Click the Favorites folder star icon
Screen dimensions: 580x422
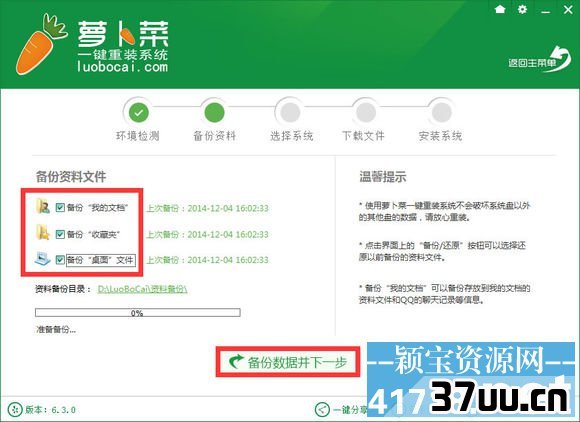pyautogui.click(x=43, y=233)
